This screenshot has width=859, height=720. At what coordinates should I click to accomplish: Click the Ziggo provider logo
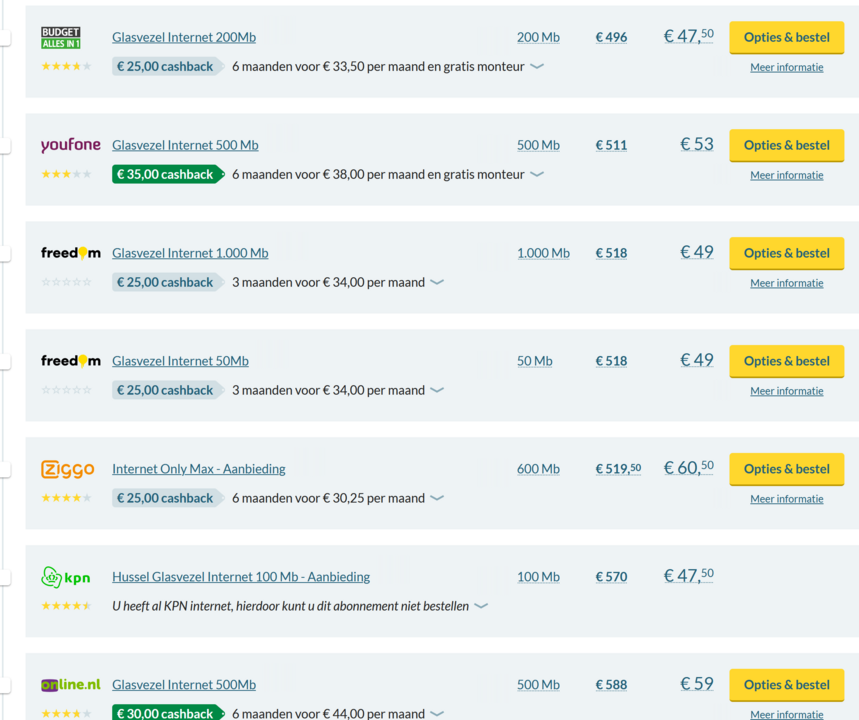[68, 469]
